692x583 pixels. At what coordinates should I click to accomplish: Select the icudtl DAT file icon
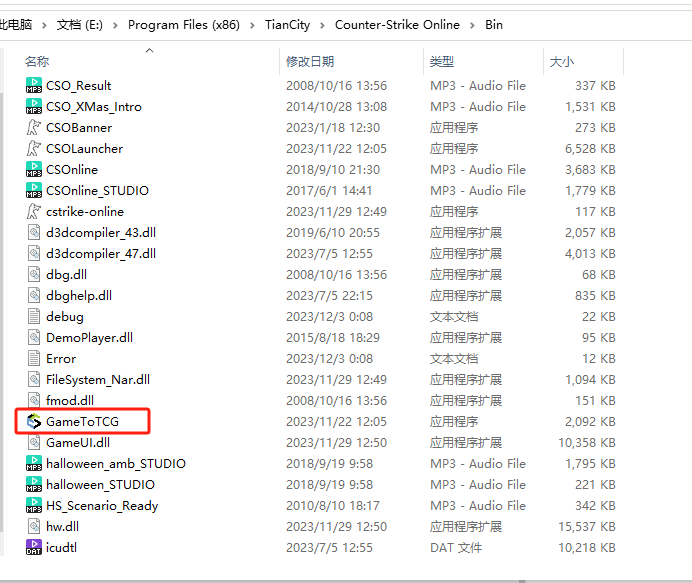point(34,547)
